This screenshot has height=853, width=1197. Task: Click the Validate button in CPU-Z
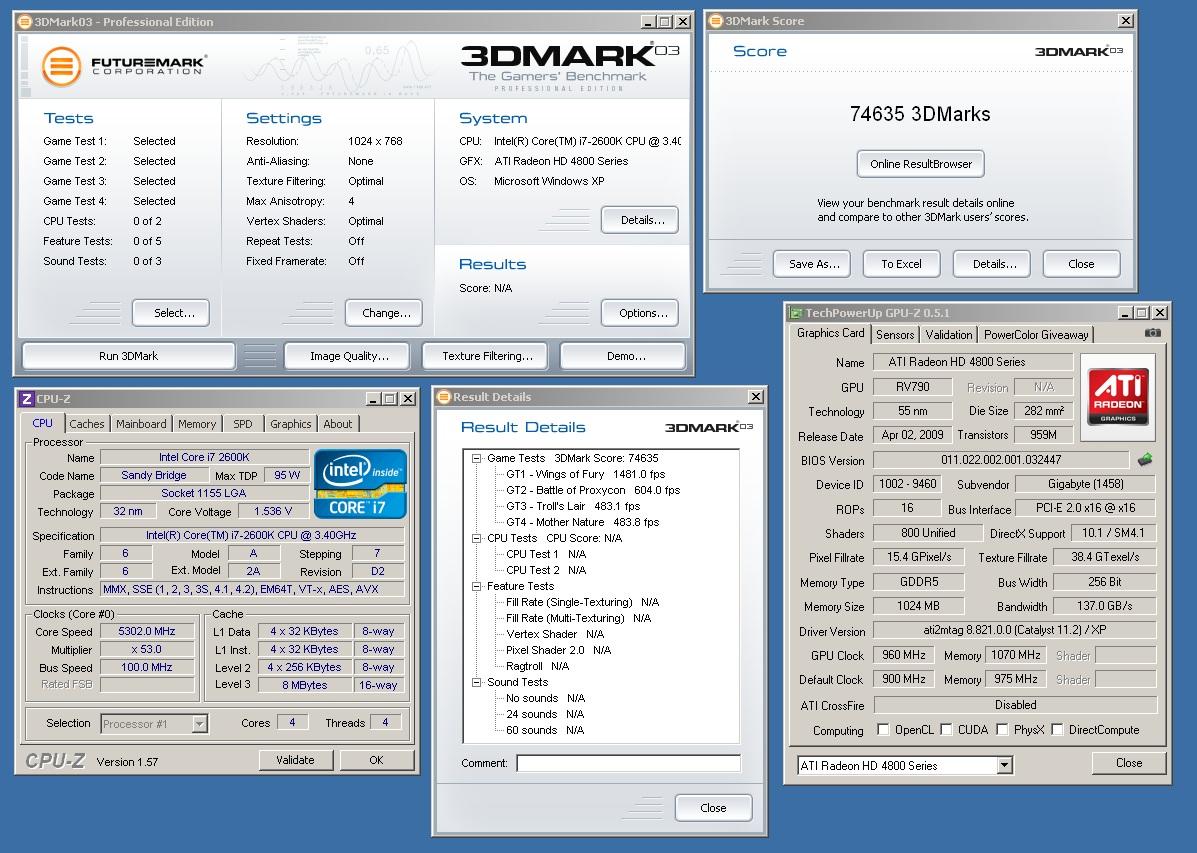pos(295,760)
